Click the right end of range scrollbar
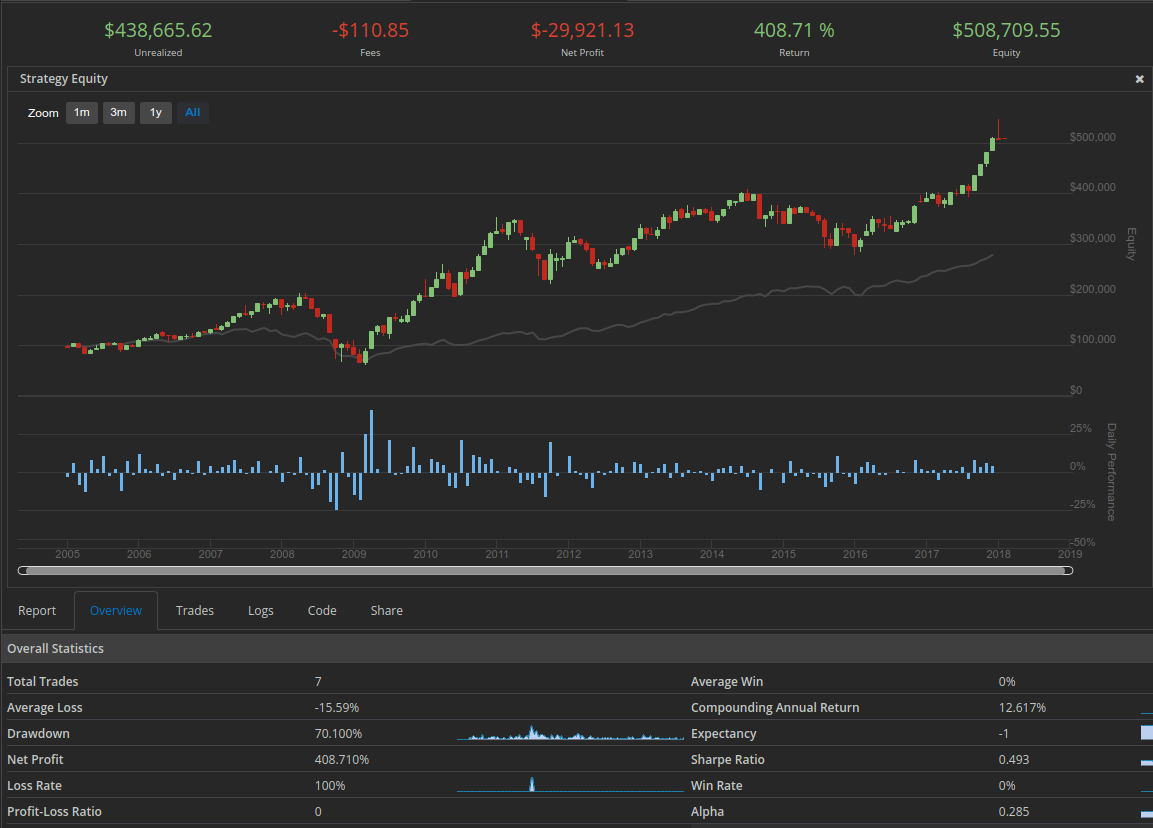 [1068, 571]
